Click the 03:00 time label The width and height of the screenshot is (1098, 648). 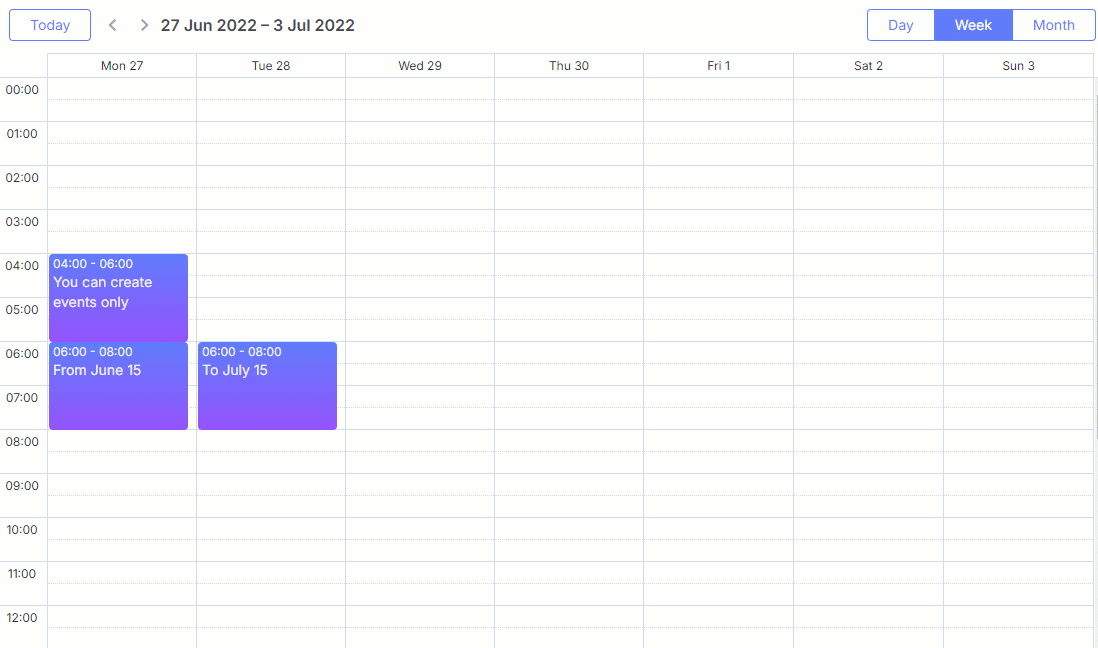point(22,222)
